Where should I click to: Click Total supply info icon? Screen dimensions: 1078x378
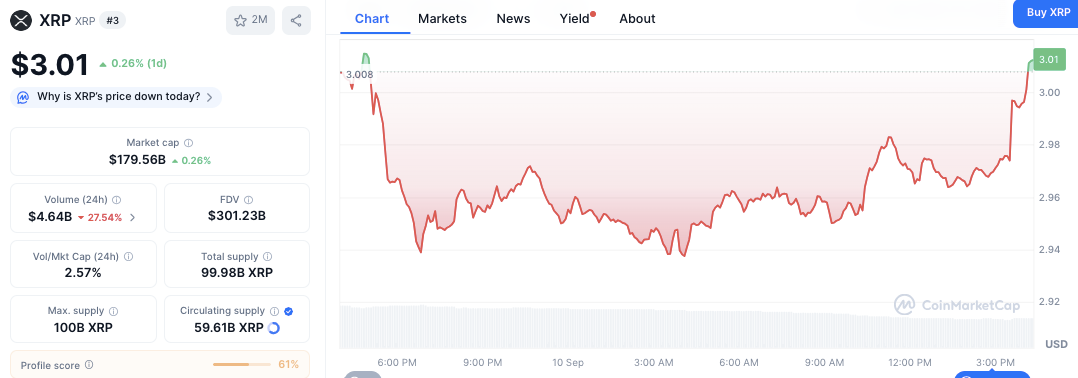coord(267,256)
